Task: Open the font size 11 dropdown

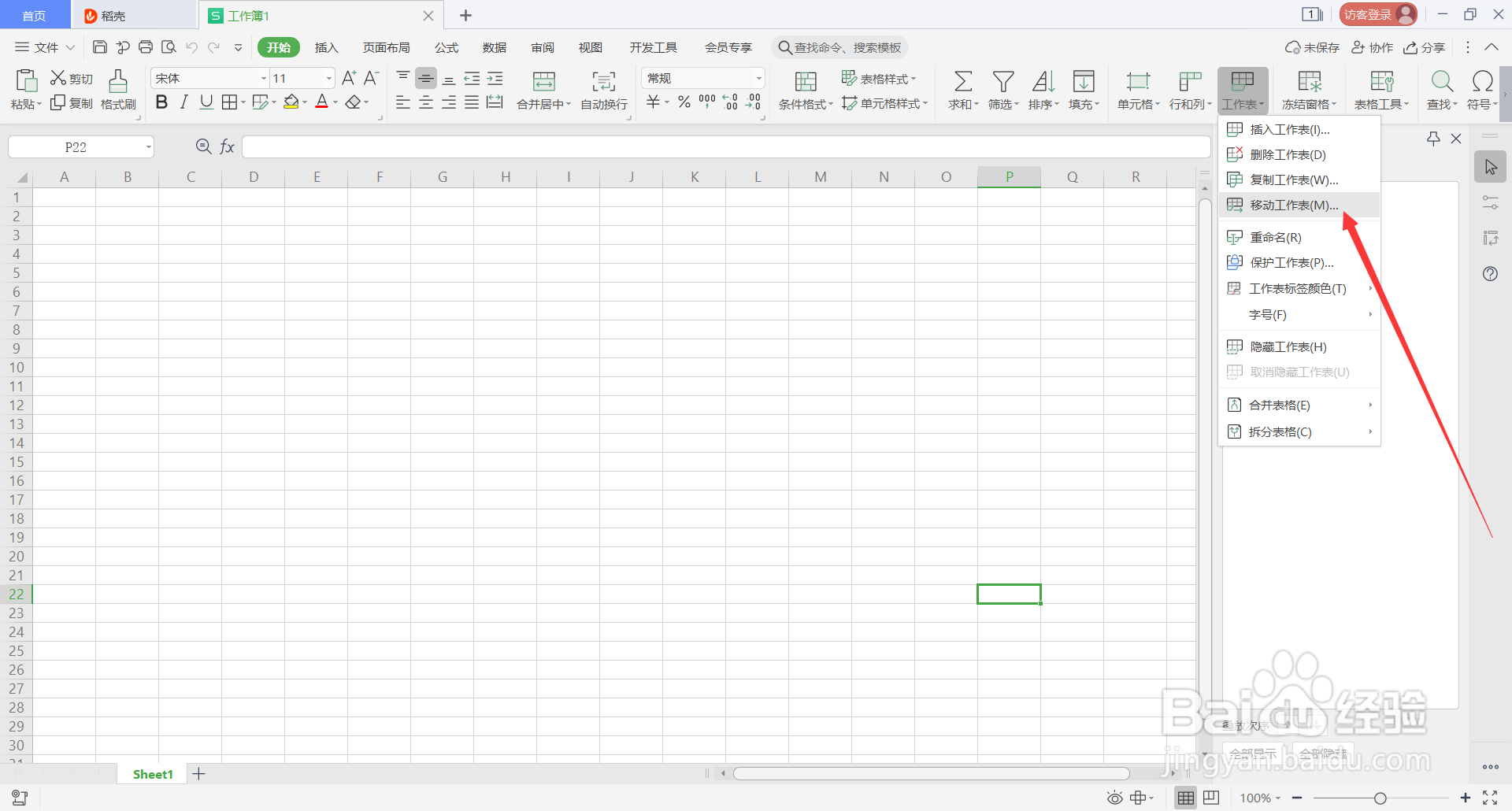Action: [x=329, y=78]
